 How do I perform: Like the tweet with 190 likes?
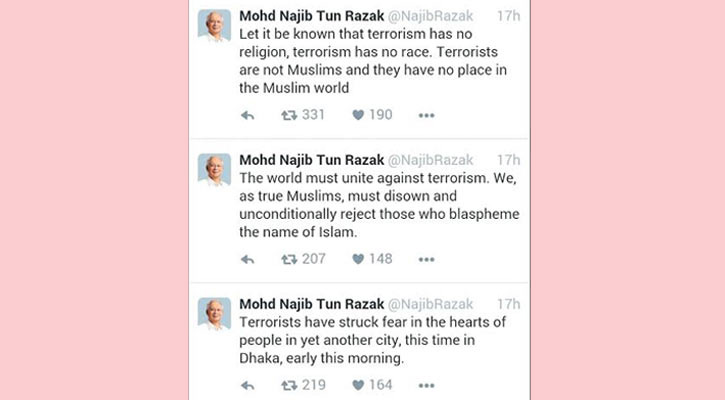click(358, 115)
